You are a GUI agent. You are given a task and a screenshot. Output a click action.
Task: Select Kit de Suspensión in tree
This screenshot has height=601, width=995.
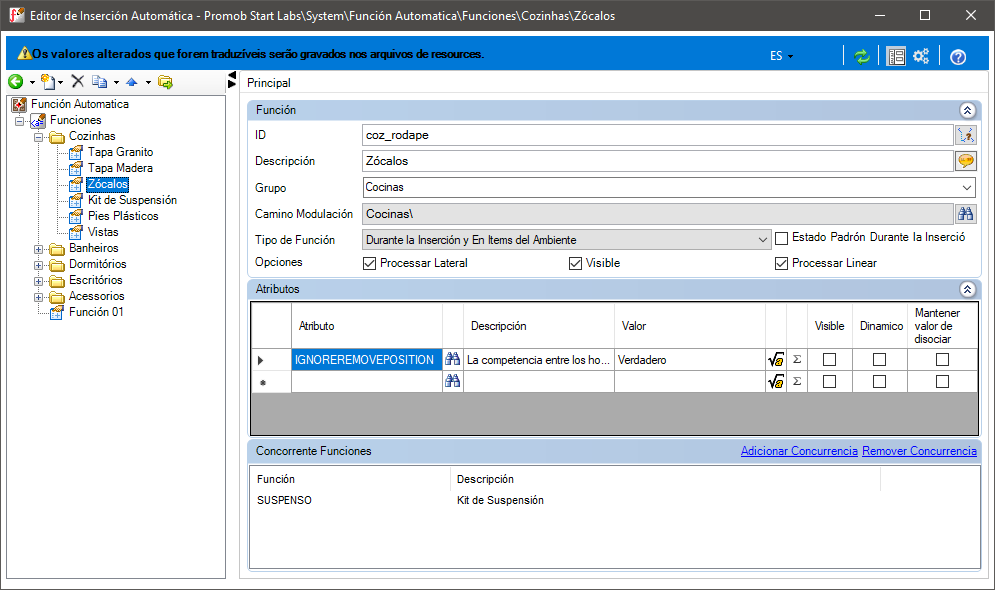(x=132, y=200)
